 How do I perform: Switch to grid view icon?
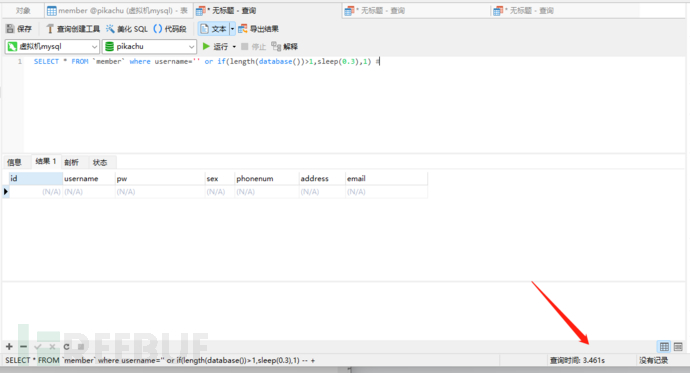664,347
